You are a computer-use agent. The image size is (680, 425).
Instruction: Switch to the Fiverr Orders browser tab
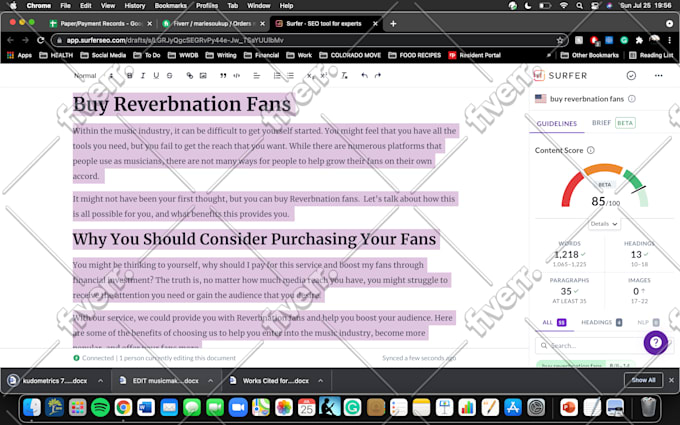[x=212, y=23]
